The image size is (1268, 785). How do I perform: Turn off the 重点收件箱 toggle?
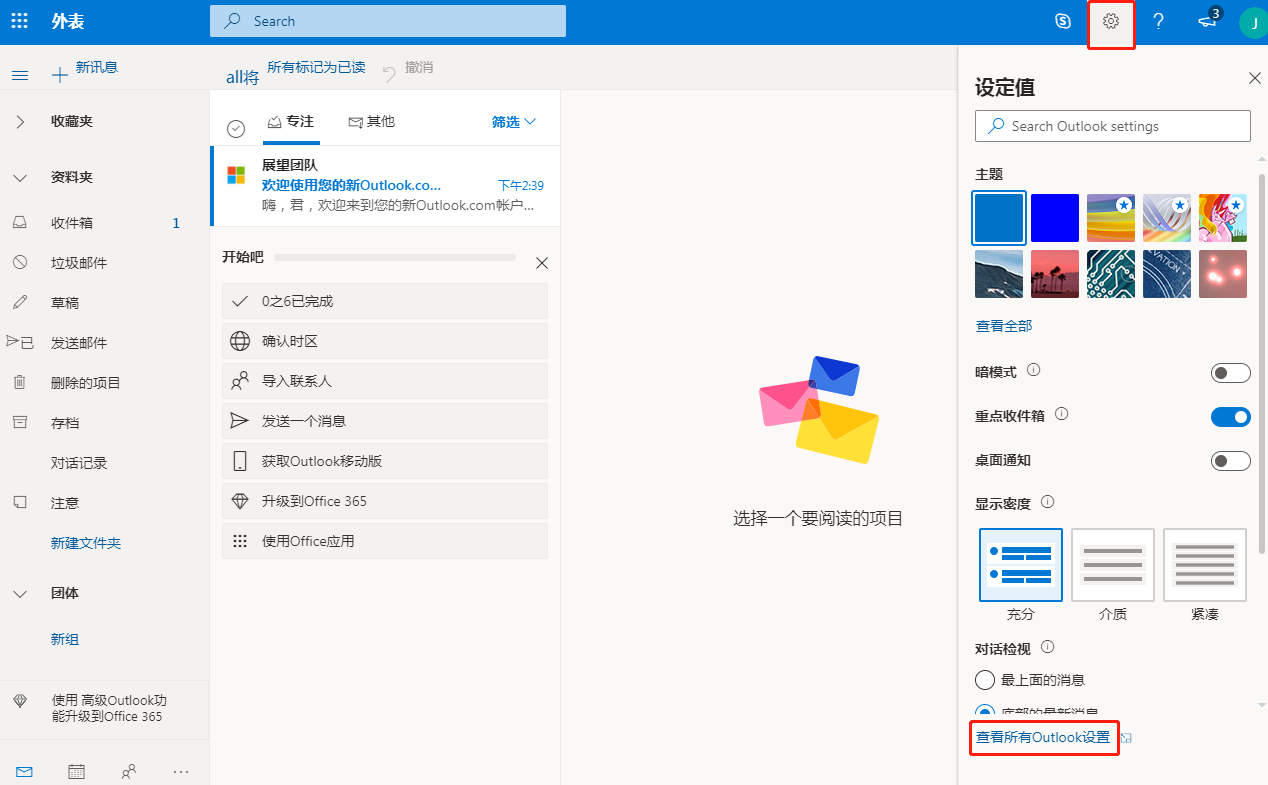coord(1230,417)
